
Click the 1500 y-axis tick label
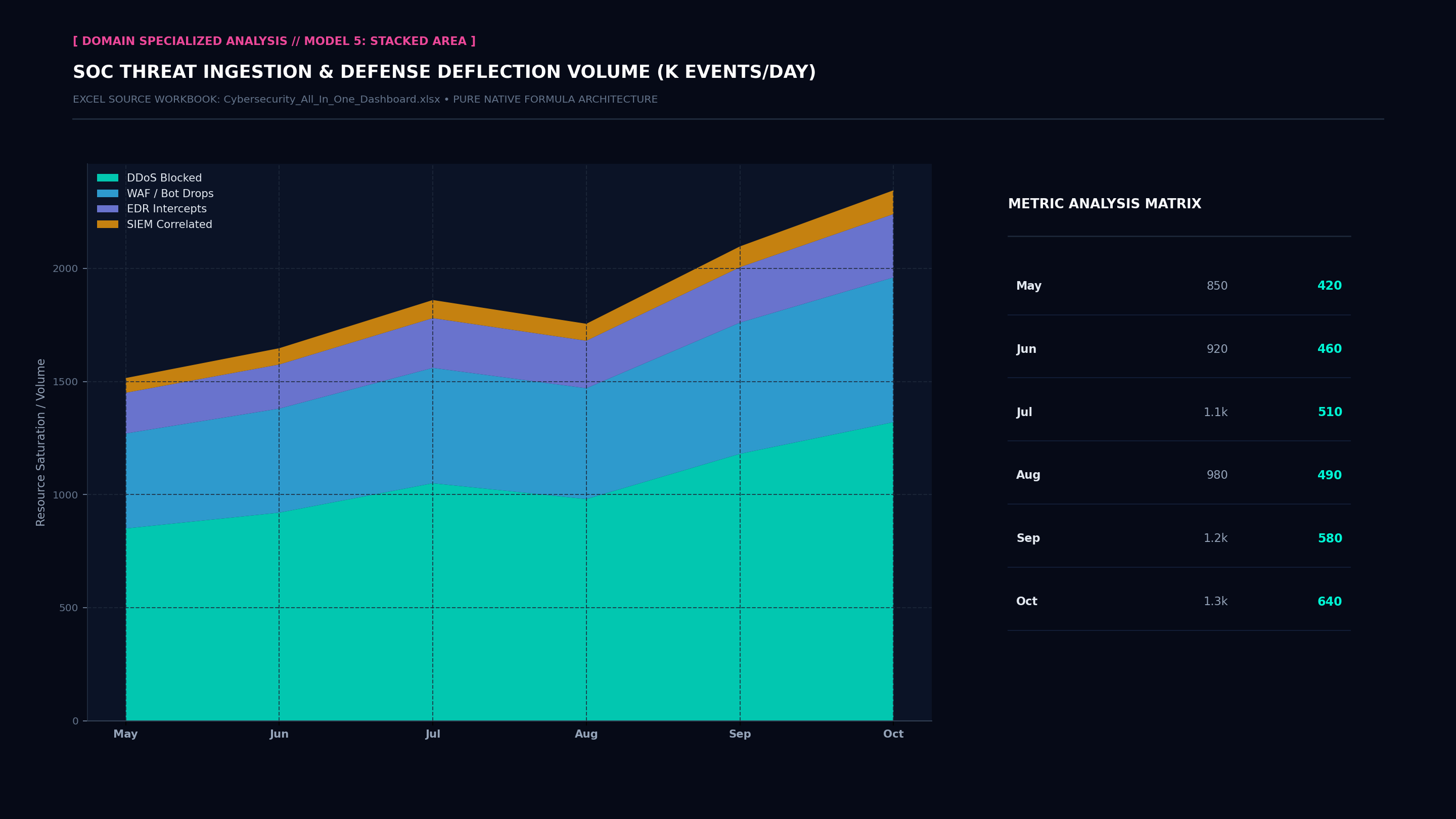click(65, 382)
